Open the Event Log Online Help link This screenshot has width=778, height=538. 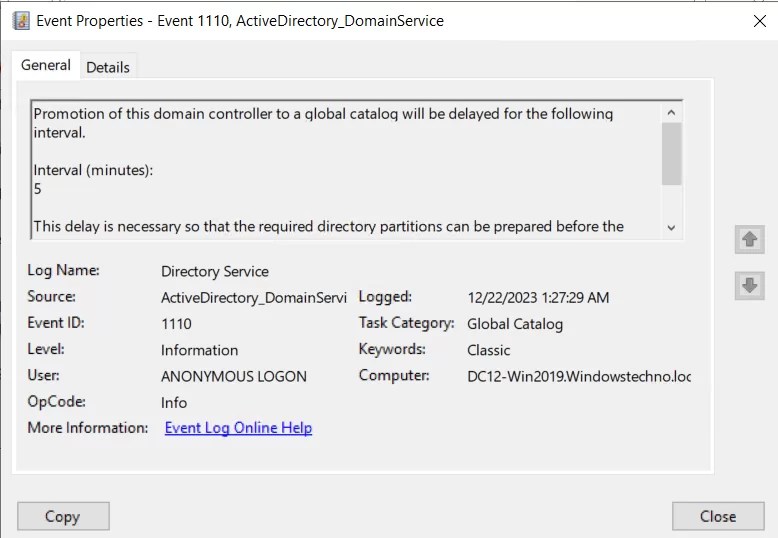238,428
